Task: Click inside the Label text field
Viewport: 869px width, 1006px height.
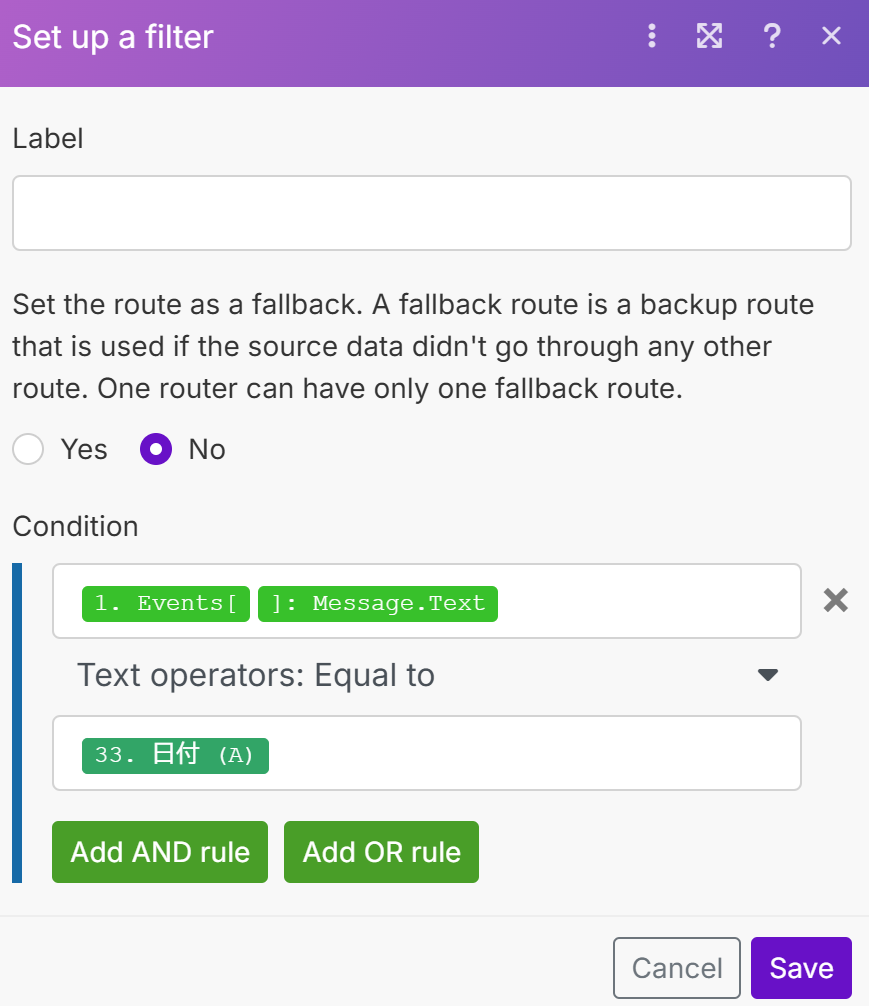Action: (x=431, y=213)
